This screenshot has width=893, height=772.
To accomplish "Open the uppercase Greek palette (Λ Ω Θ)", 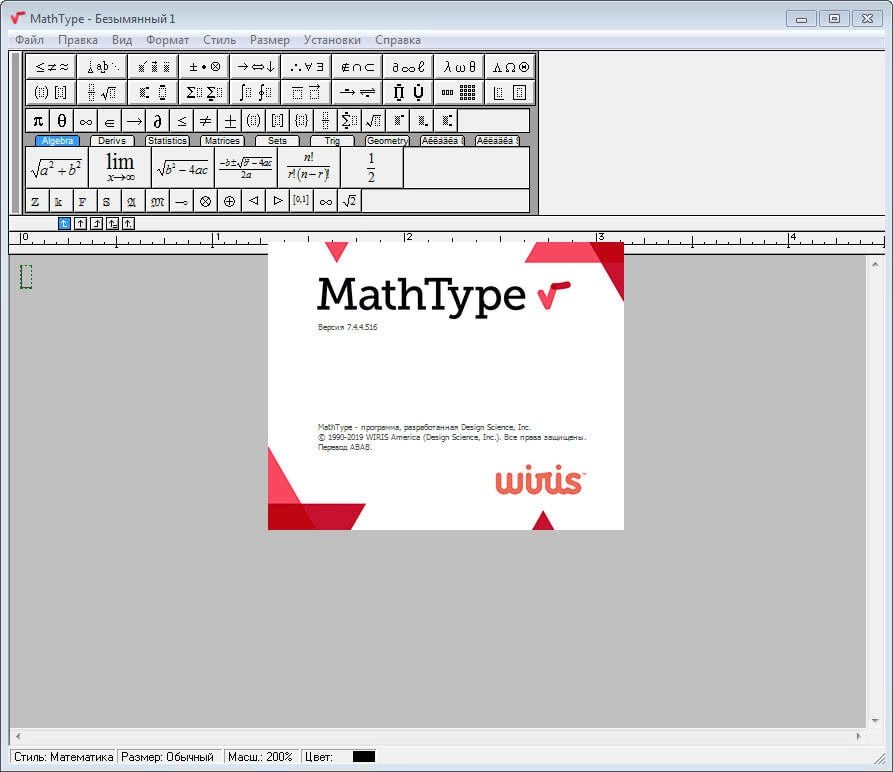I will (510, 67).
